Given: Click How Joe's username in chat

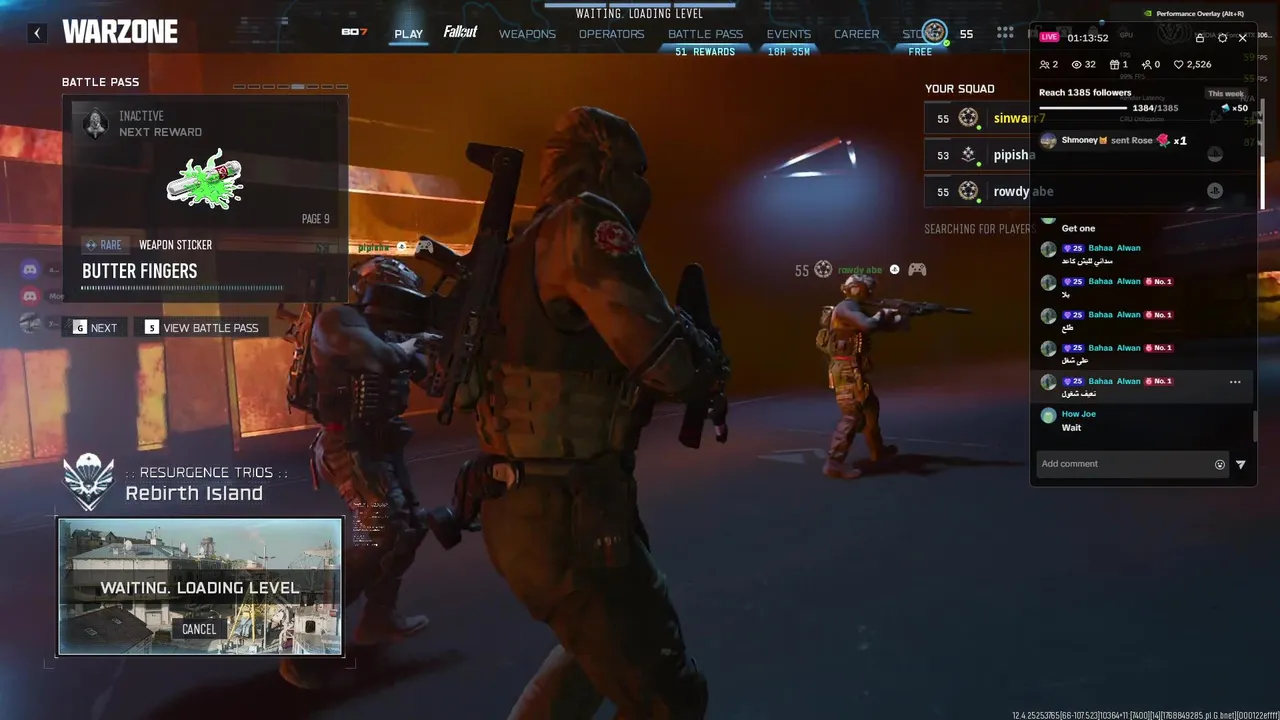Looking at the screenshot, I should [x=1078, y=414].
